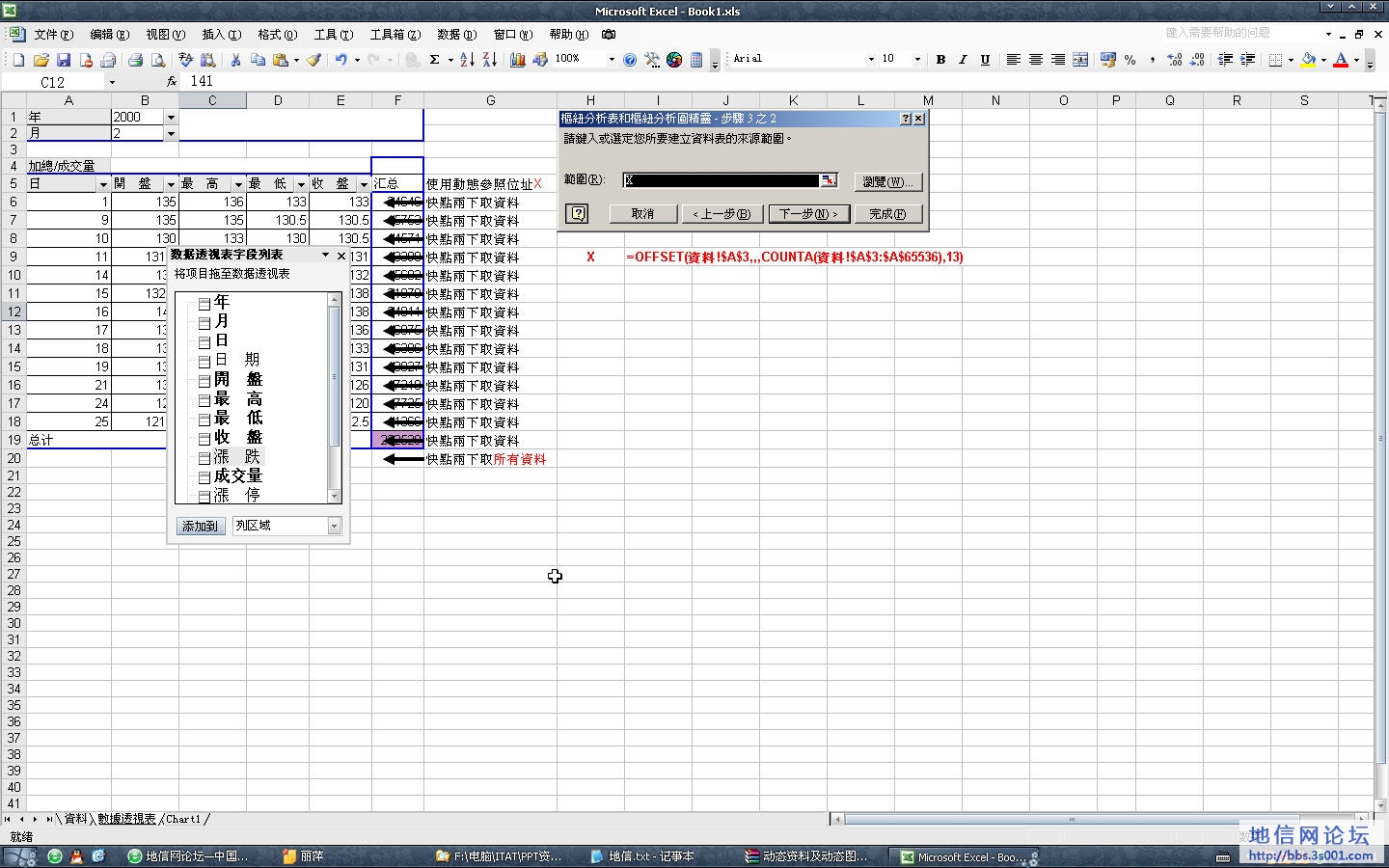Viewport: 1389px width, 868px height.
Task: Open the 開盤 column header dropdown
Action: 171,184
